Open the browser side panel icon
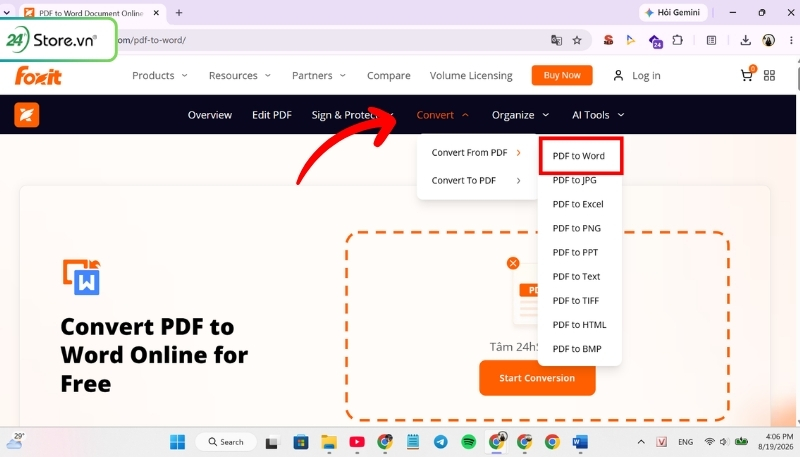 [711, 40]
